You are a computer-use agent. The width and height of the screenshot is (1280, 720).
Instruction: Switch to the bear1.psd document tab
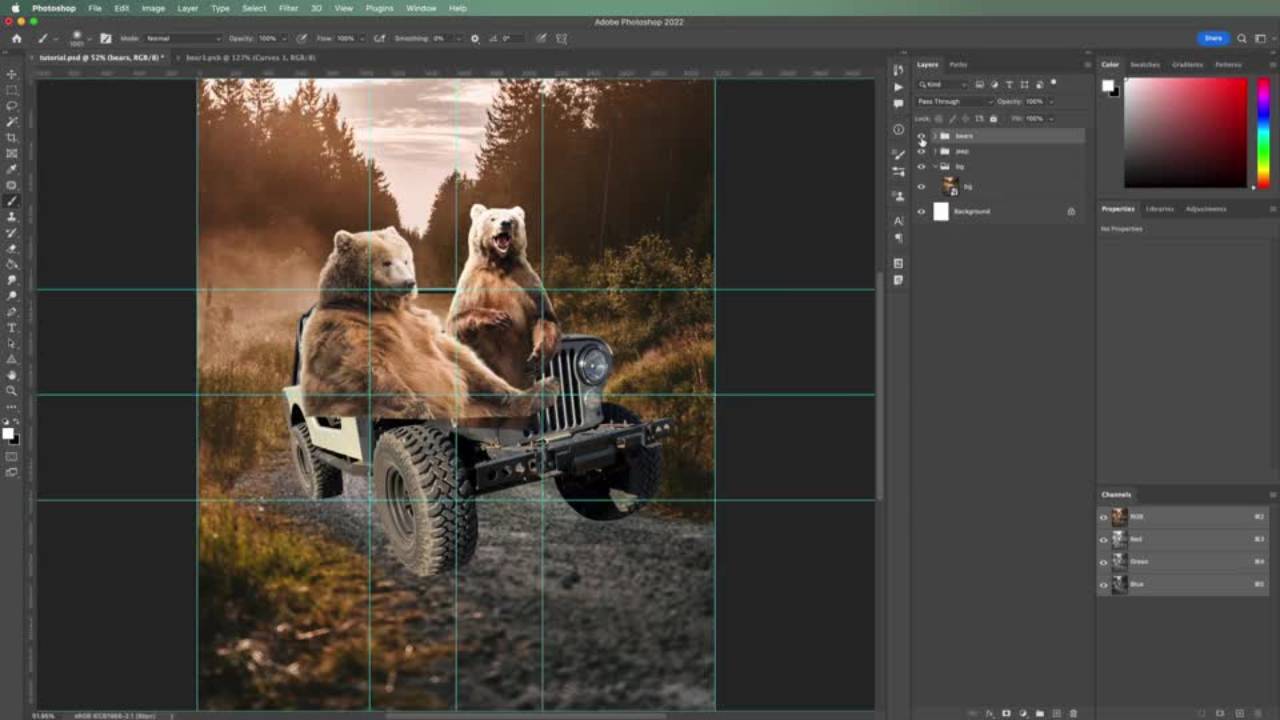click(x=250, y=57)
